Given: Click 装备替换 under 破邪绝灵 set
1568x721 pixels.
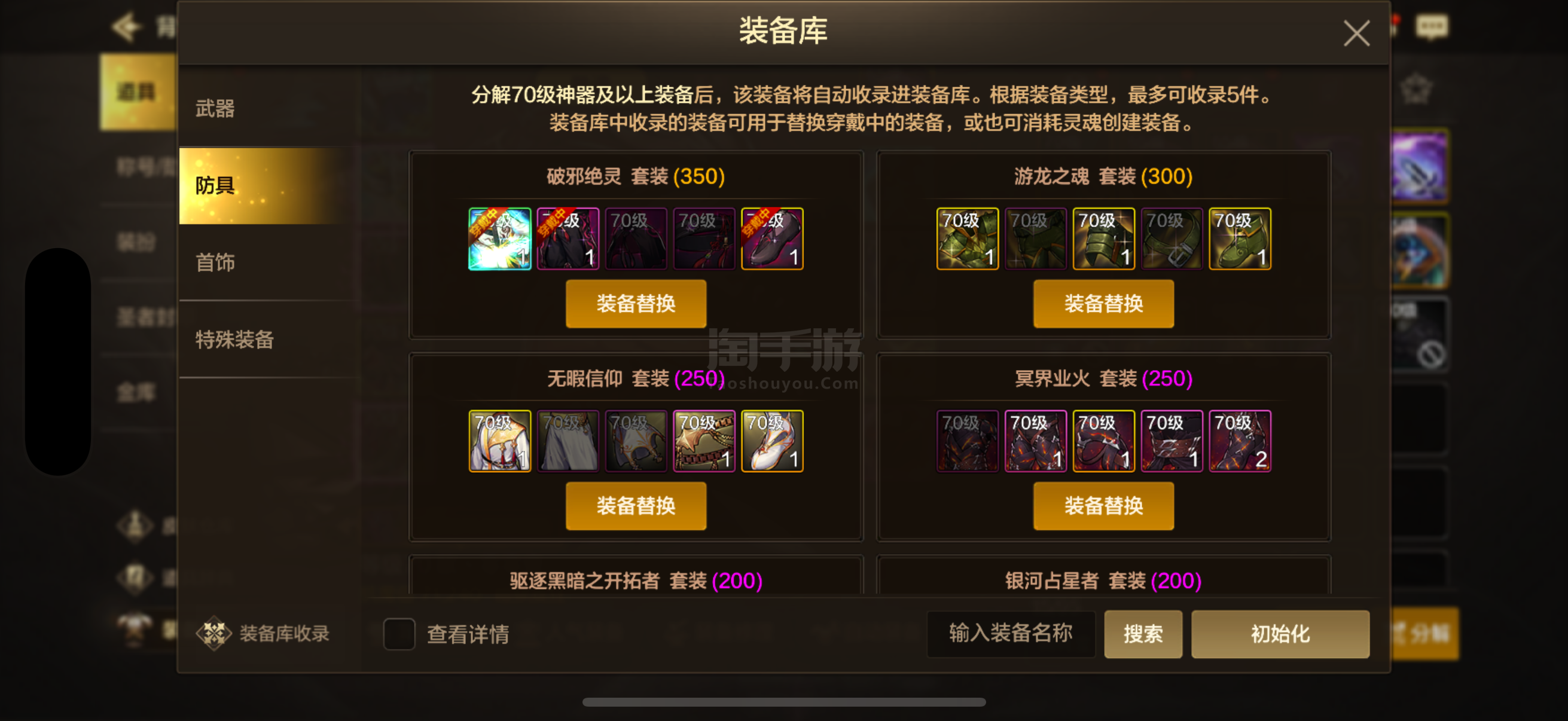Looking at the screenshot, I should (x=636, y=304).
